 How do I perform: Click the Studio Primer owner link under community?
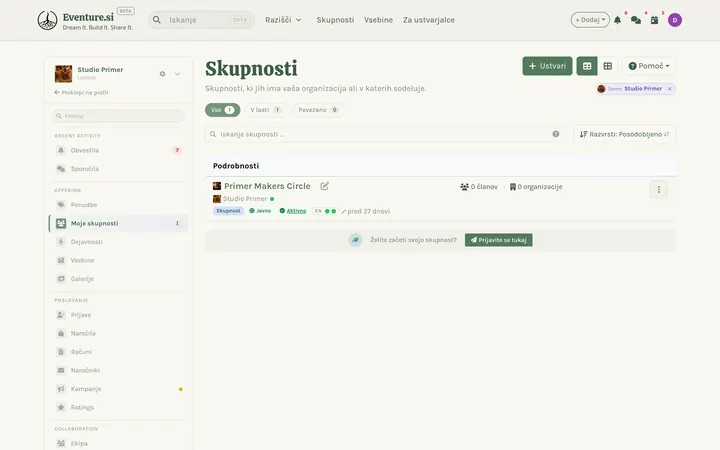(245, 199)
